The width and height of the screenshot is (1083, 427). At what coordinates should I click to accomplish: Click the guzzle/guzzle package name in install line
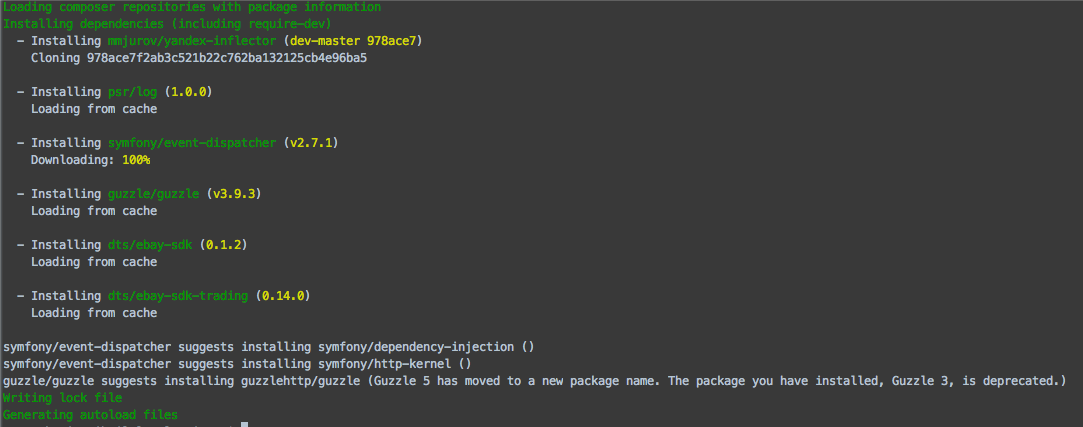click(153, 194)
